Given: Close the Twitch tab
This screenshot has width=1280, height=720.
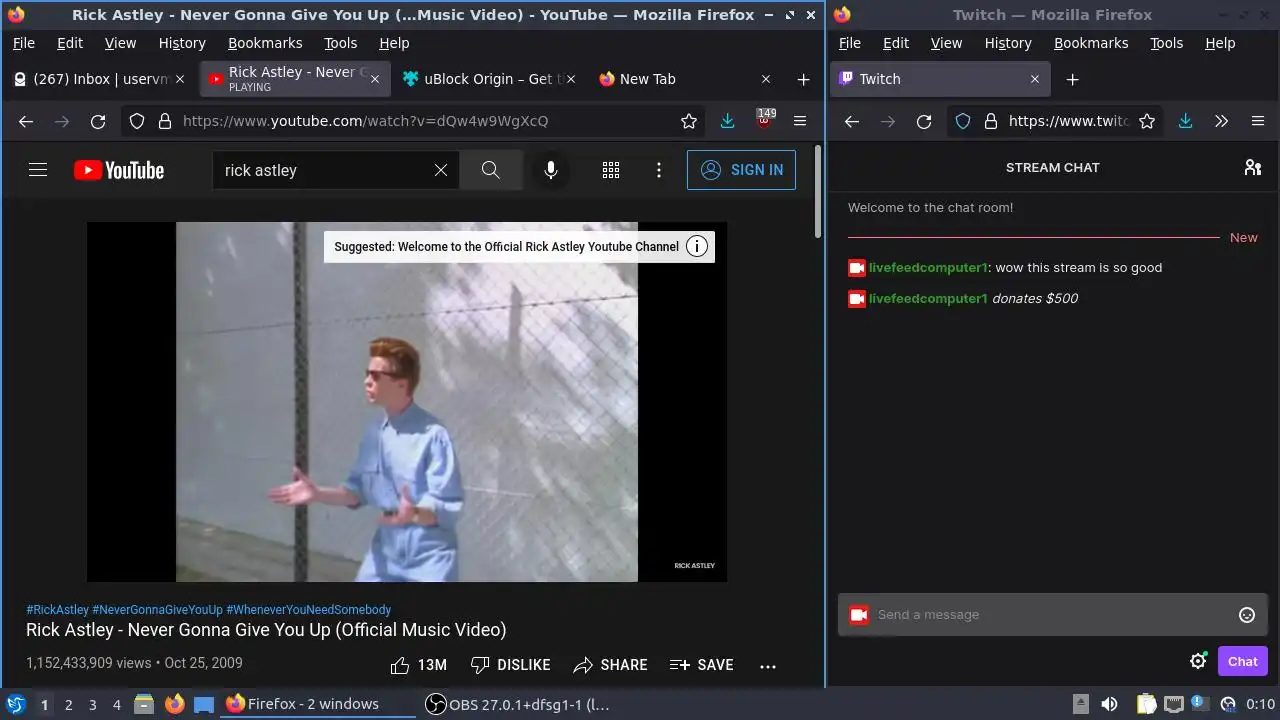Looking at the screenshot, I should click(1035, 79).
